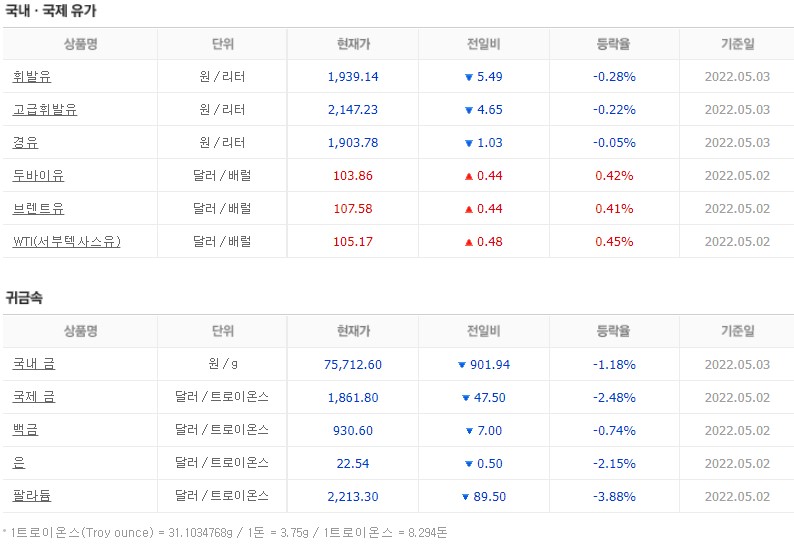
Task: Click the 국제 금 price 1,861.80
Action: click(353, 398)
